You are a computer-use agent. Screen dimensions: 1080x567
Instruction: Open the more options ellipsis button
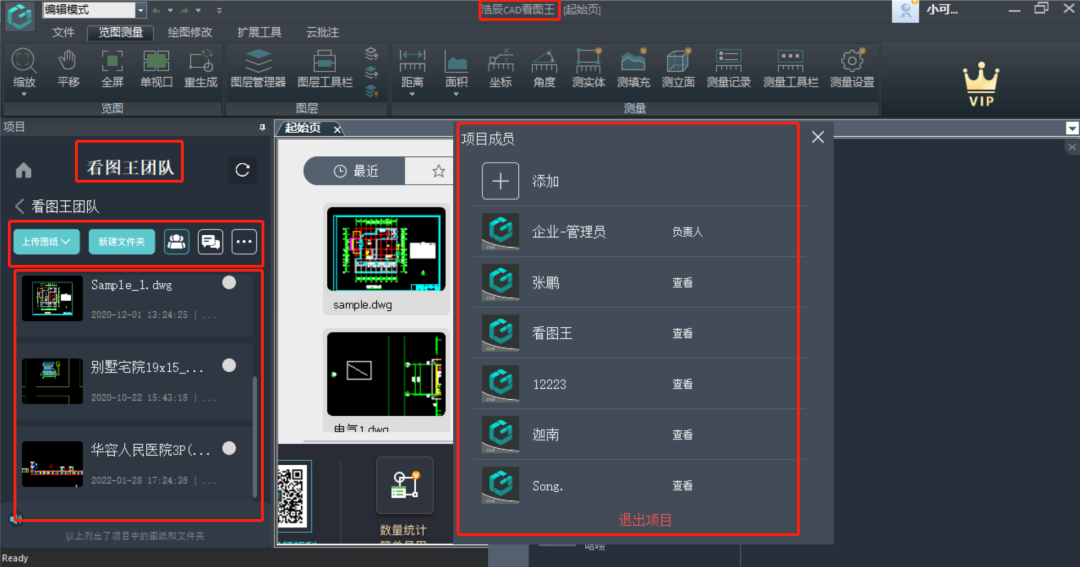244,242
